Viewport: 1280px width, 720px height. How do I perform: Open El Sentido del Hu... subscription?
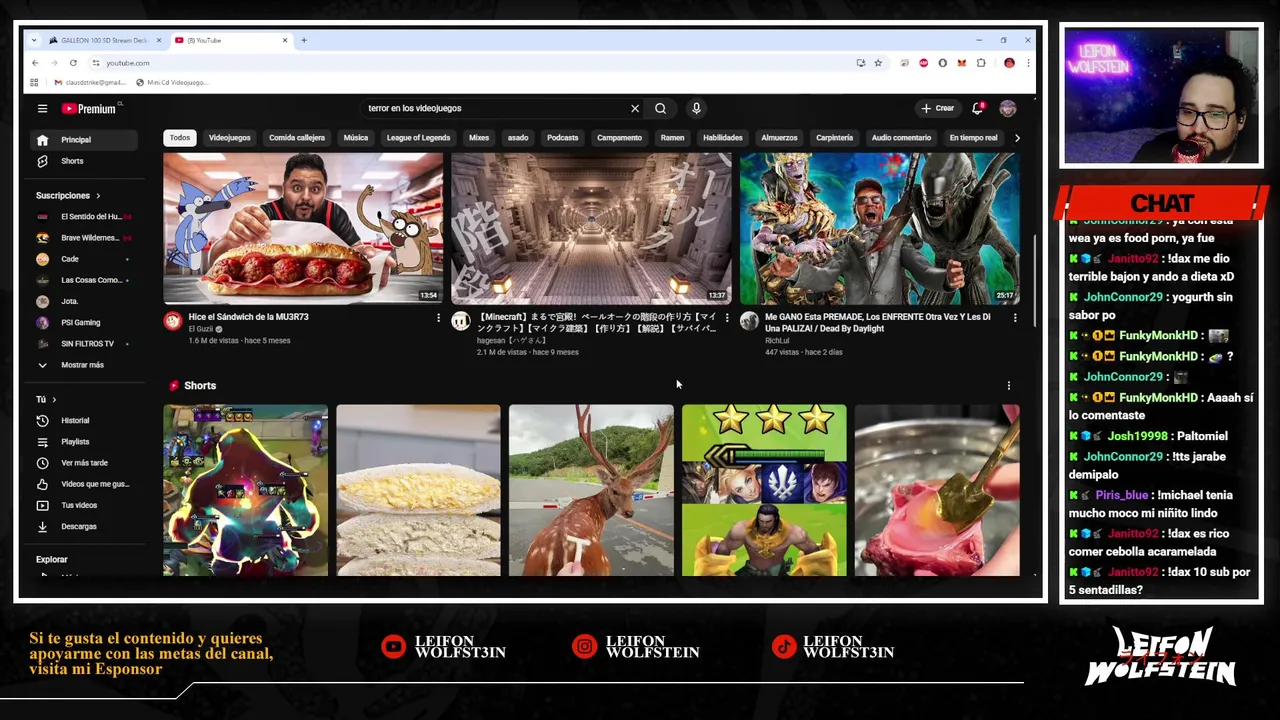[x=84, y=217]
